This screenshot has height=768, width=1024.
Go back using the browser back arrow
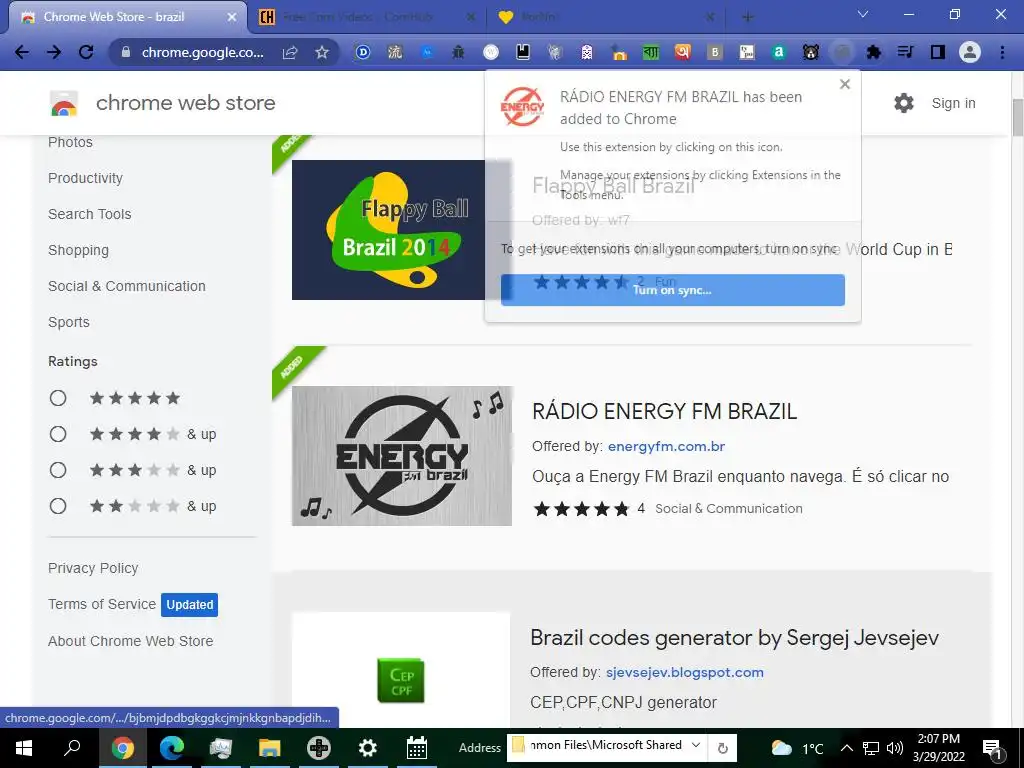click(22, 52)
